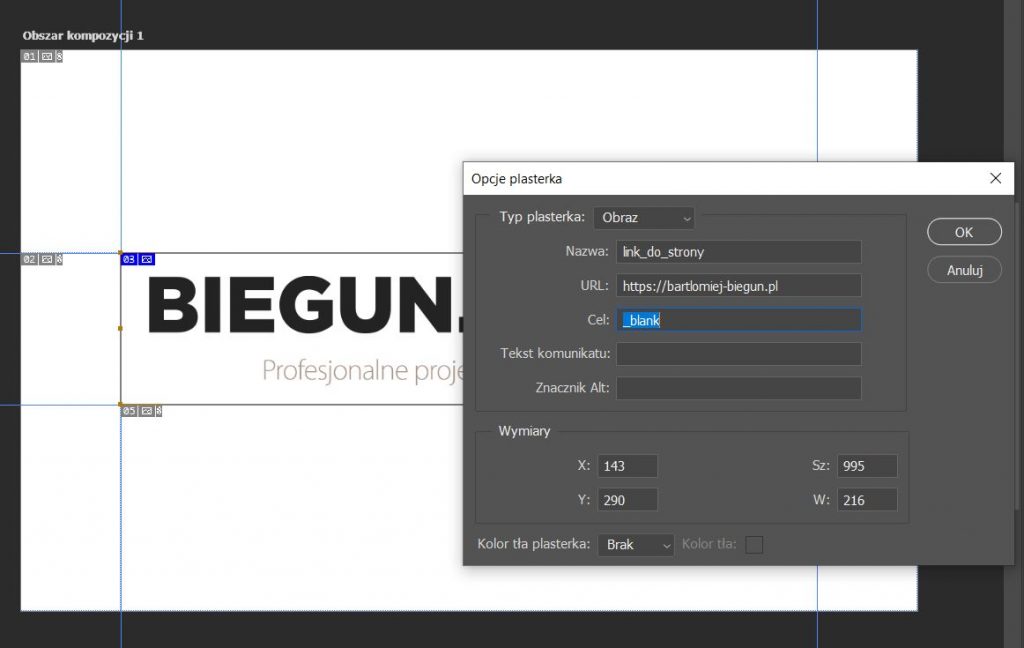Click the Tekst komunikatu field
The width and height of the screenshot is (1024, 648).
739,353
